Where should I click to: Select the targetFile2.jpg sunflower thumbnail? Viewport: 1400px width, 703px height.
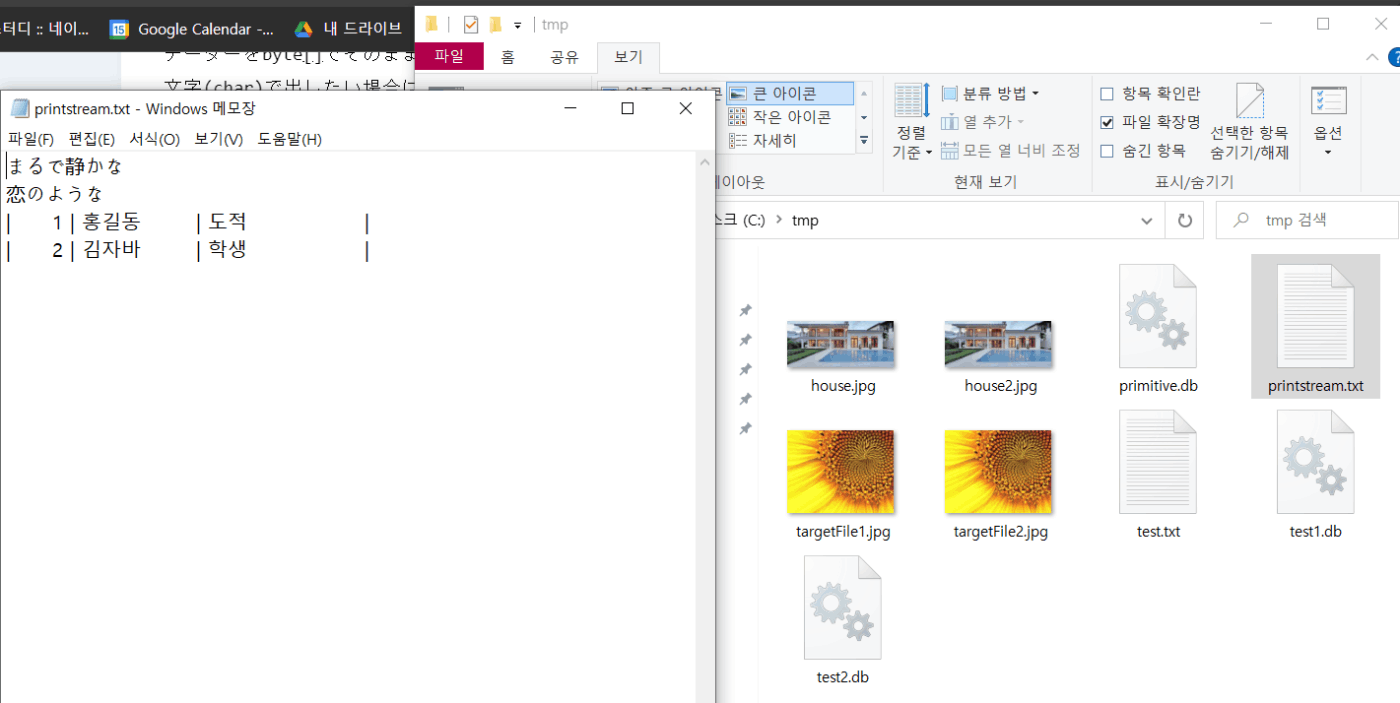999,472
